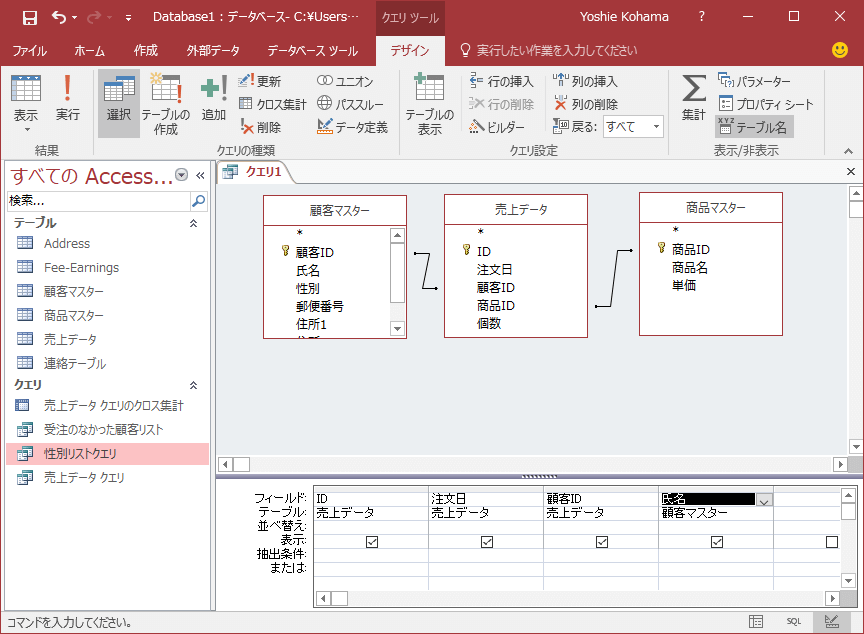This screenshot has height=634, width=864.
Task: Open the ファイル tab
Action: (30, 51)
